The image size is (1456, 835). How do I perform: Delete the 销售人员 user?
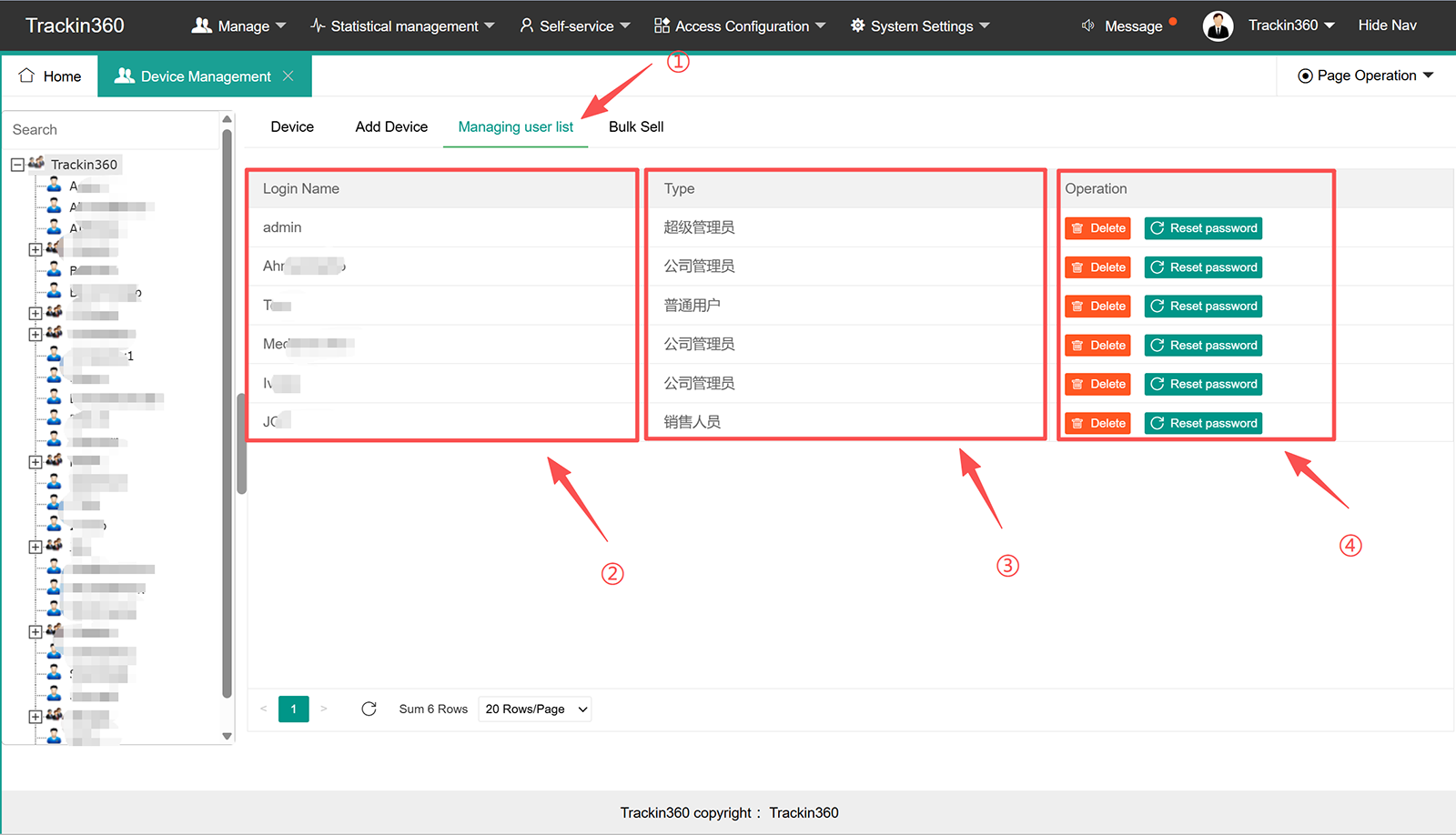1097,423
